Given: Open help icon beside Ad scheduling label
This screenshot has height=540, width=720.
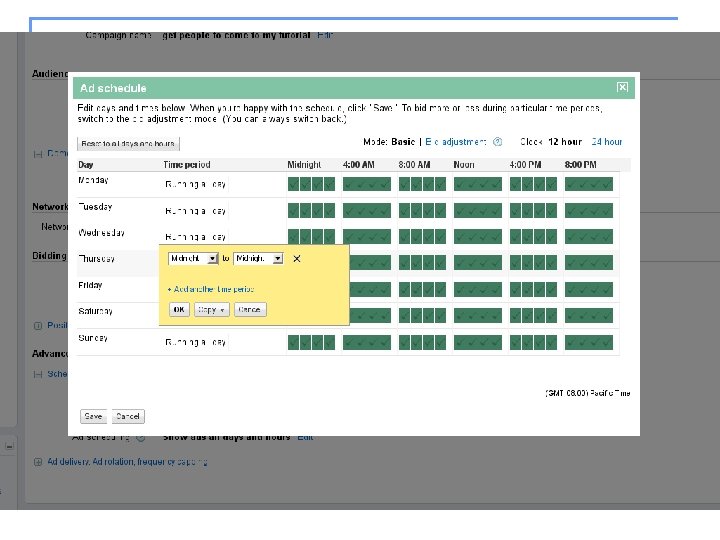Looking at the screenshot, I should coord(141,438).
